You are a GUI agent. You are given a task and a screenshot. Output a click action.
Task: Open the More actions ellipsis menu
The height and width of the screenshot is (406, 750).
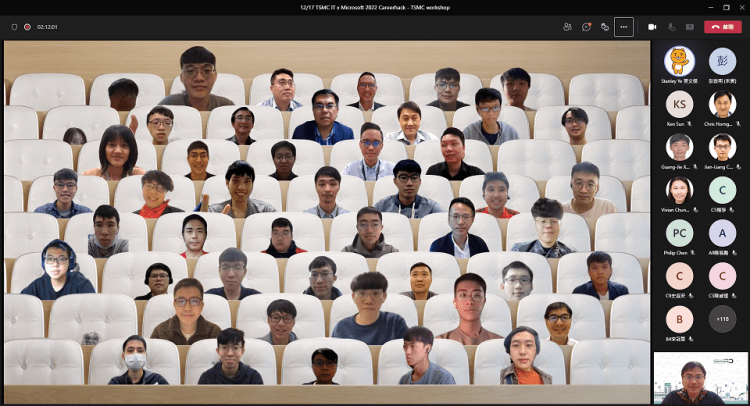point(624,27)
